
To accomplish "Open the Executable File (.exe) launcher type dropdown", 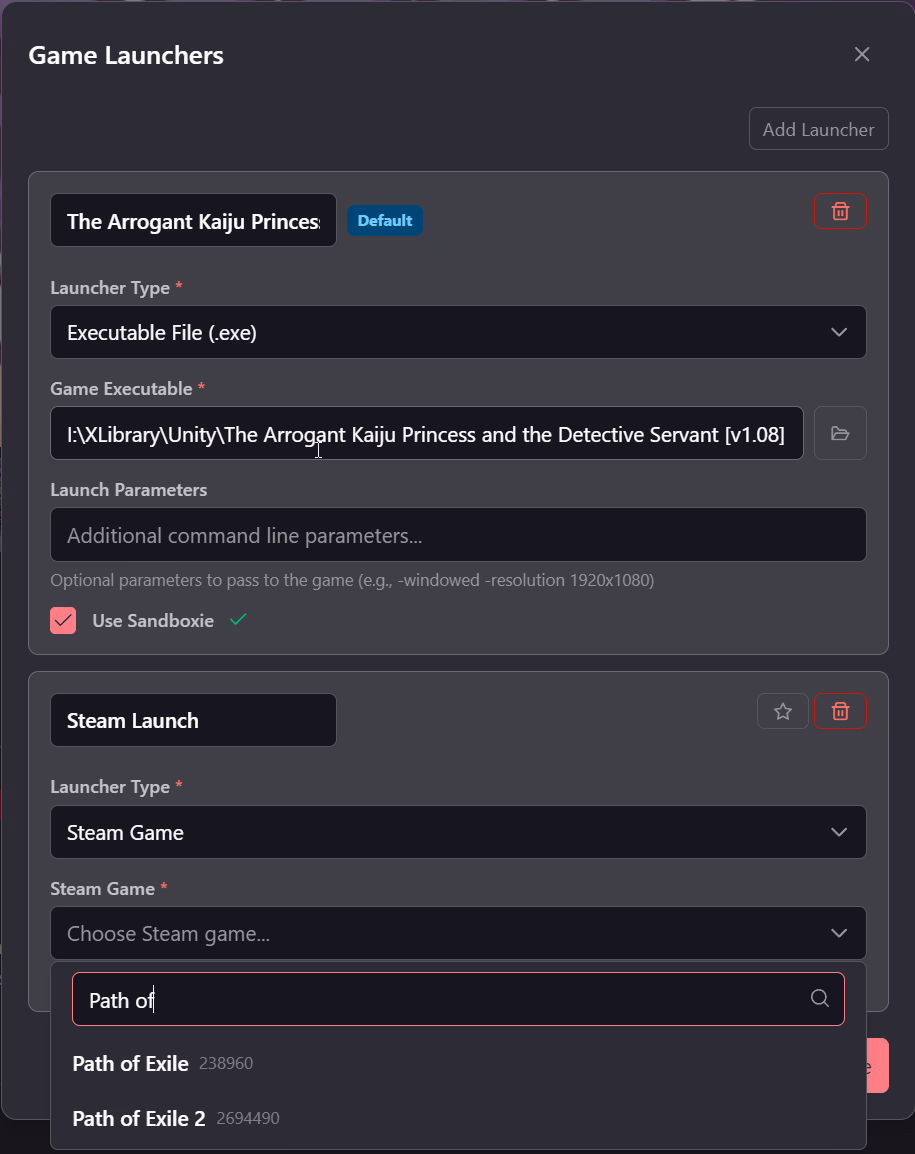I will point(458,332).
